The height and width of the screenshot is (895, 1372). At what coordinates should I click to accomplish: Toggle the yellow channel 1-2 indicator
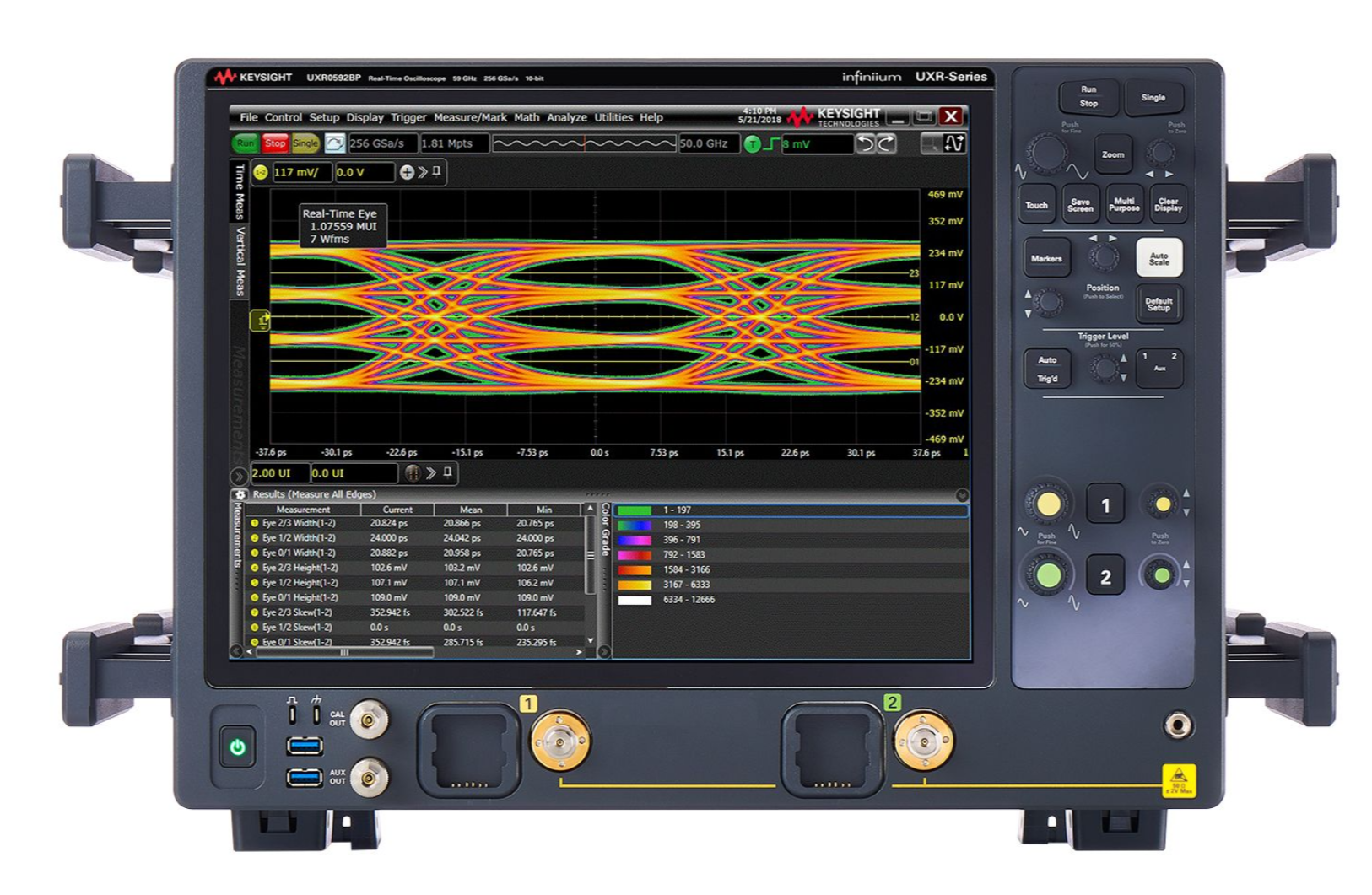pyautogui.click(x=261, y=173)
